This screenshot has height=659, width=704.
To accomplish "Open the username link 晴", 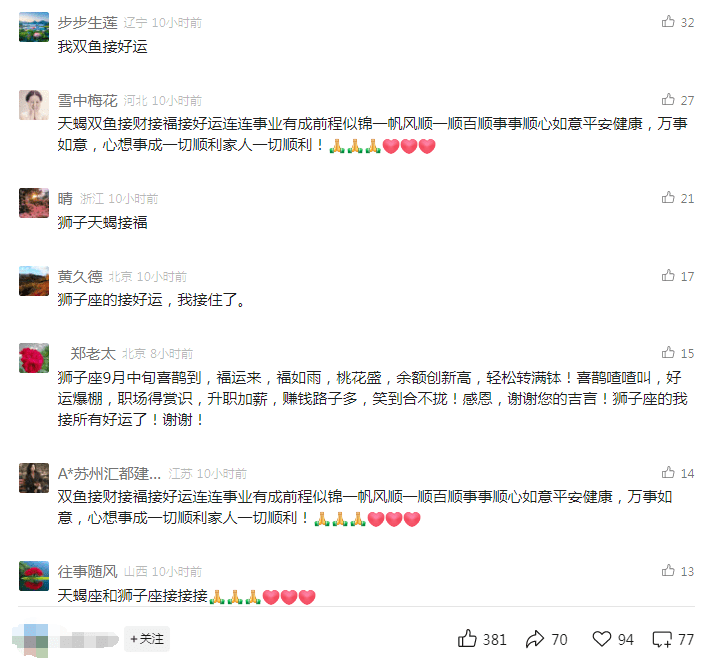I will pyautogui.click(x=65, y=198).
